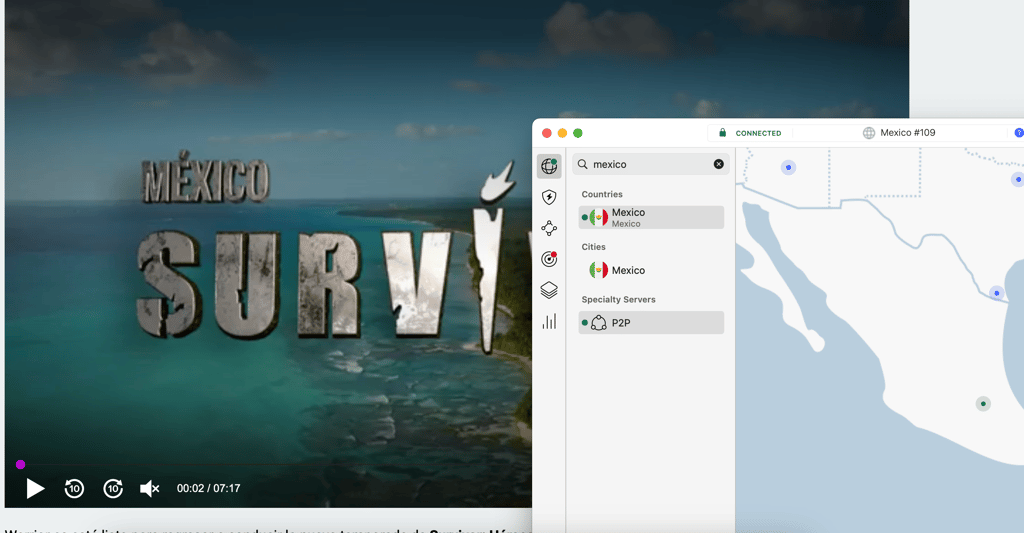Click the Countries section heading
Image resolution: width=1024 pixels, height=533 pixels.
[x=602, y=194]
